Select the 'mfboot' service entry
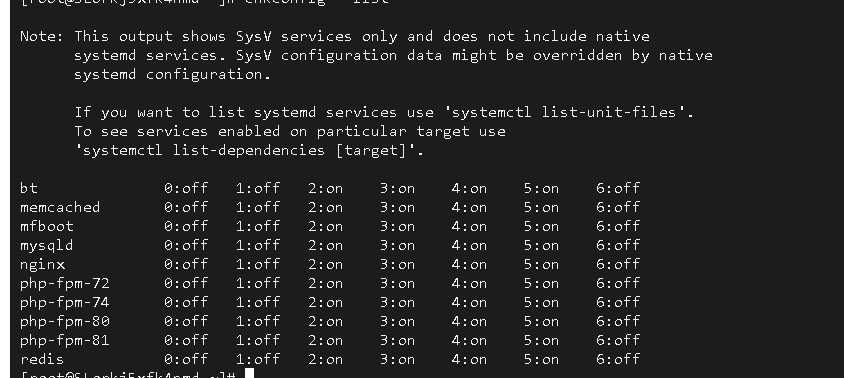Screen dimensions: 844x378 pos(47,226)
